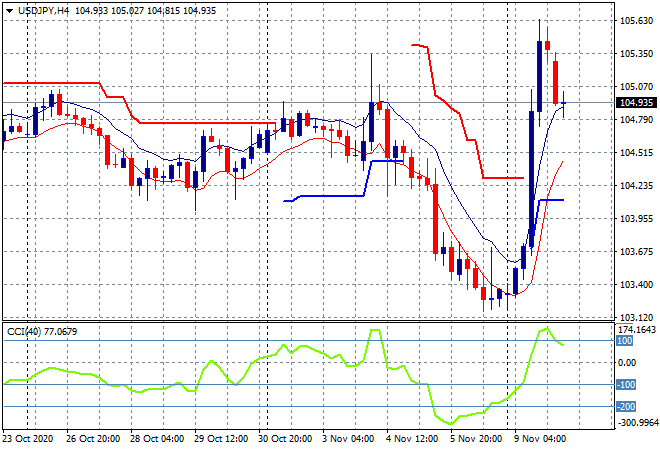This screenshot has width=660, height=450.
Task: Click the 174.1643 CCI scale value
Action: (638, 330)
